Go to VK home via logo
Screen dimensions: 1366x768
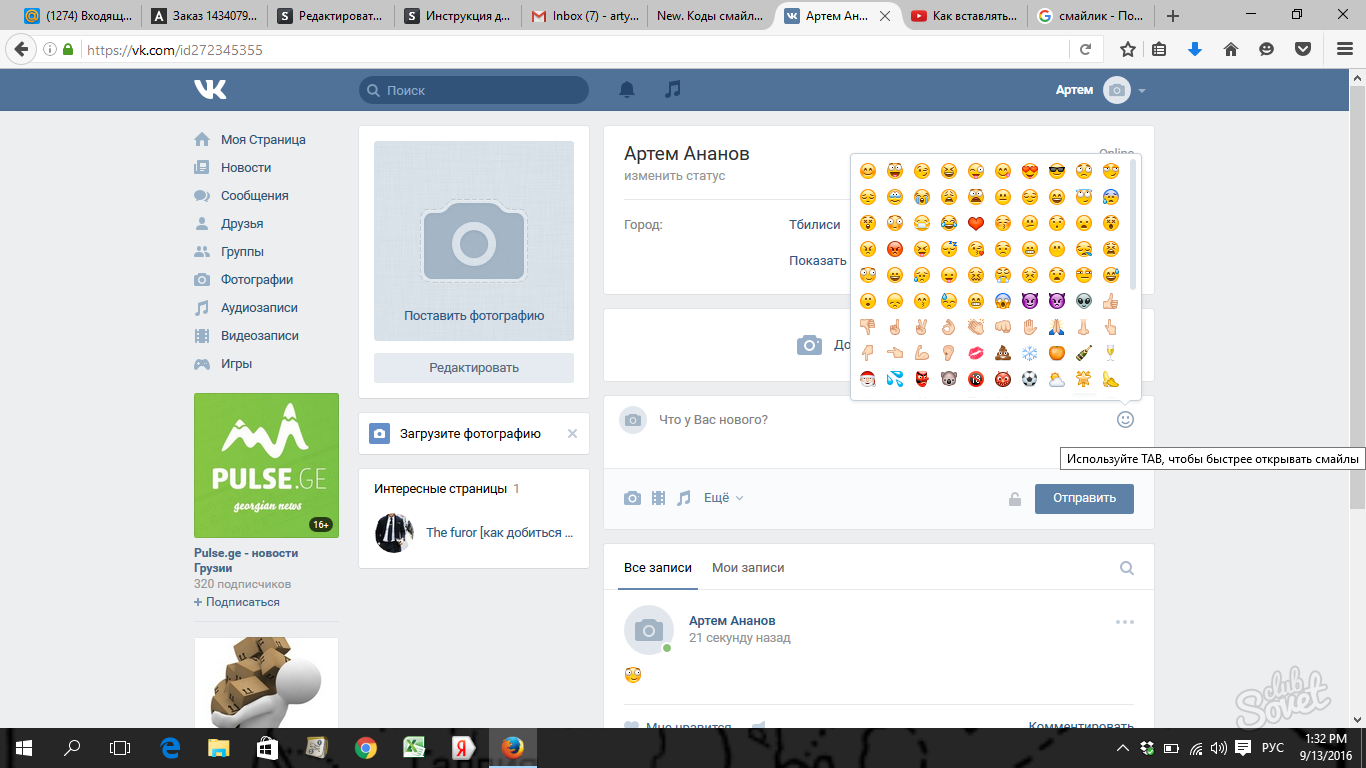210,90
